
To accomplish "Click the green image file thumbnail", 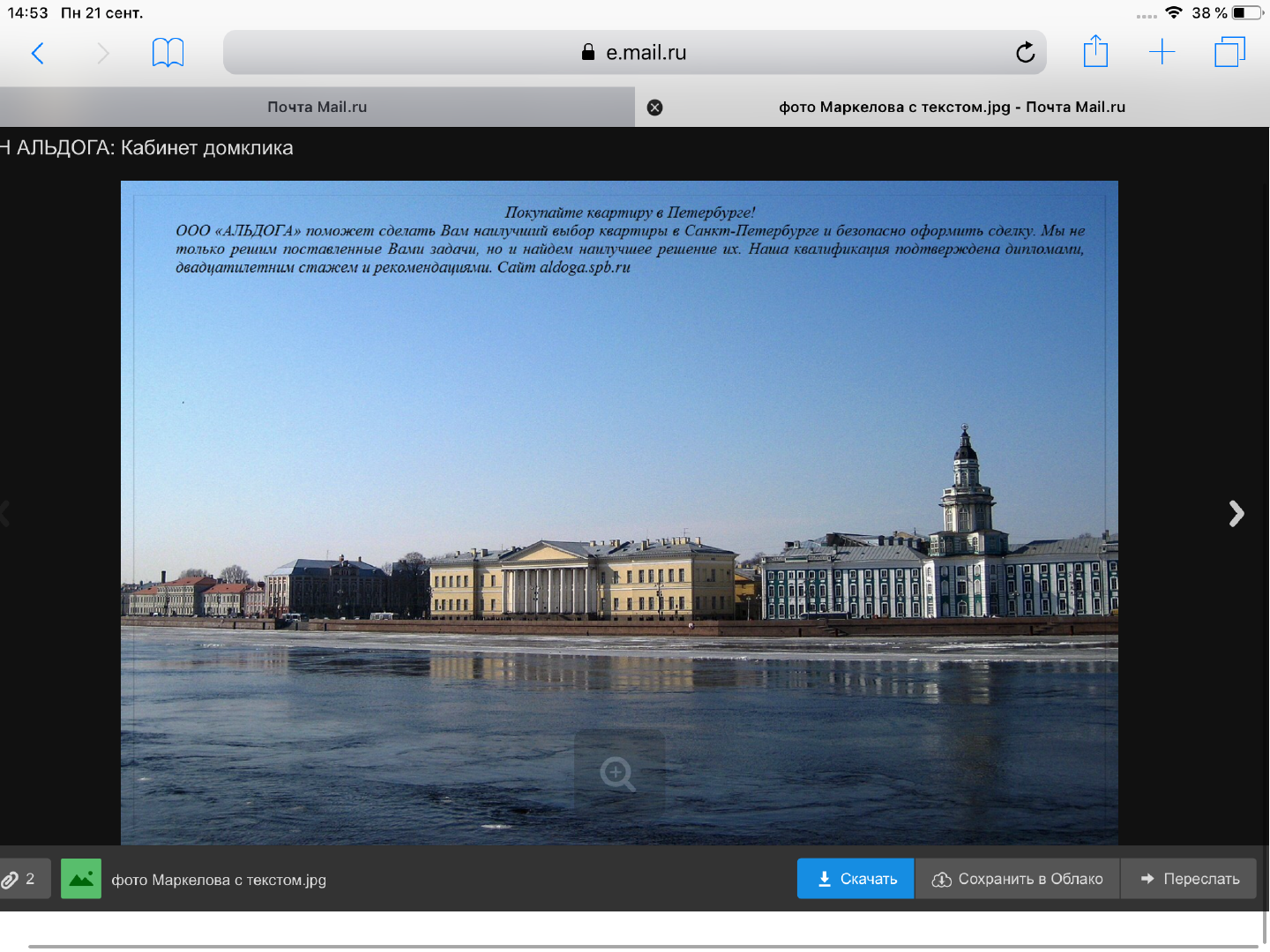I will (81, 879).
